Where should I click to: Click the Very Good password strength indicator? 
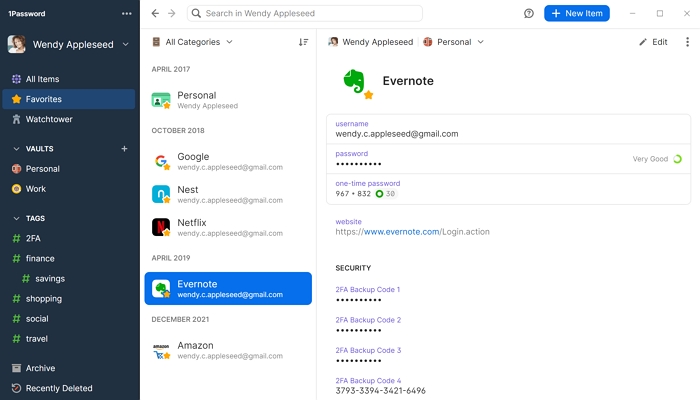pos(657,159)
